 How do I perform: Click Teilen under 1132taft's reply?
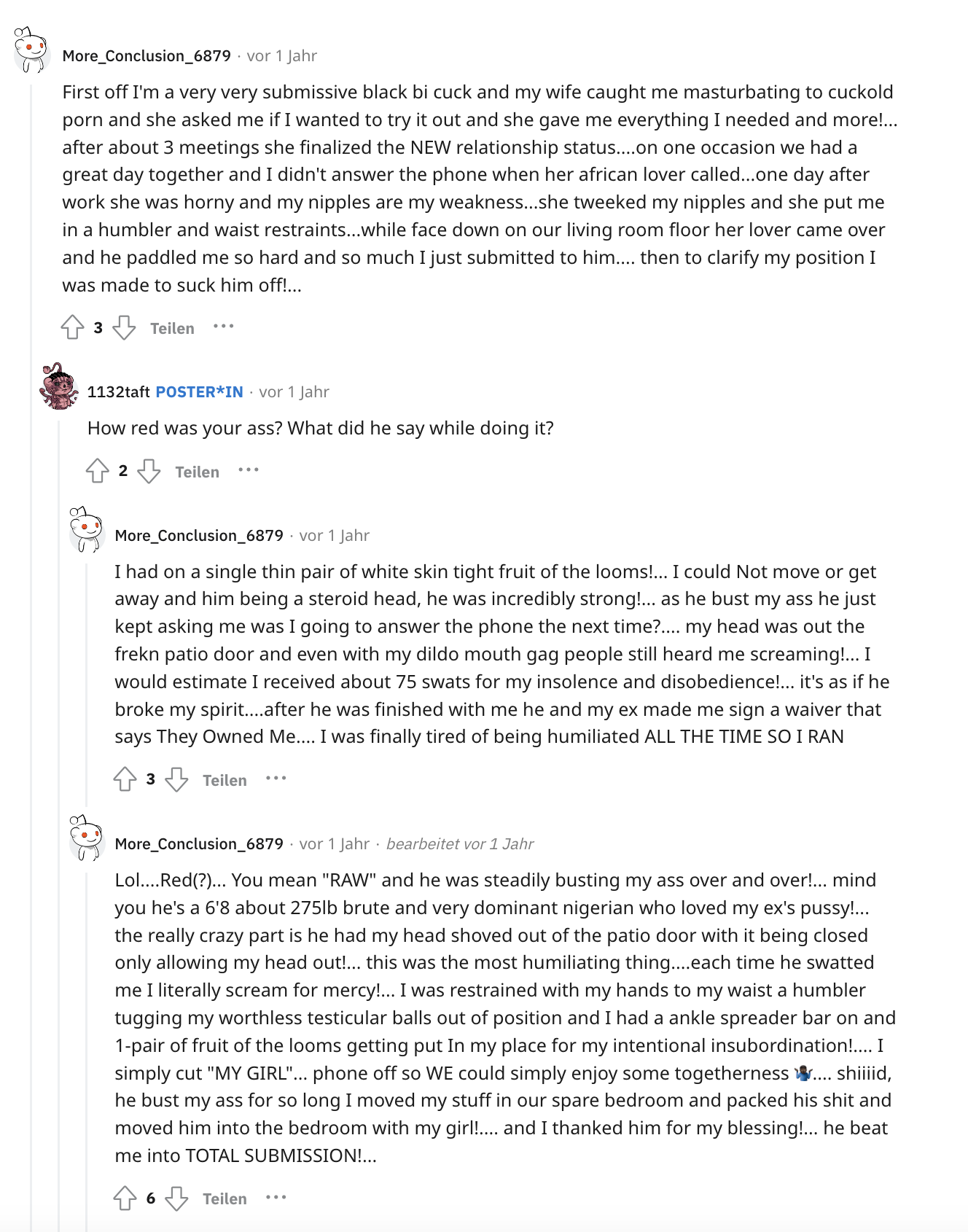tap(198, 472)
